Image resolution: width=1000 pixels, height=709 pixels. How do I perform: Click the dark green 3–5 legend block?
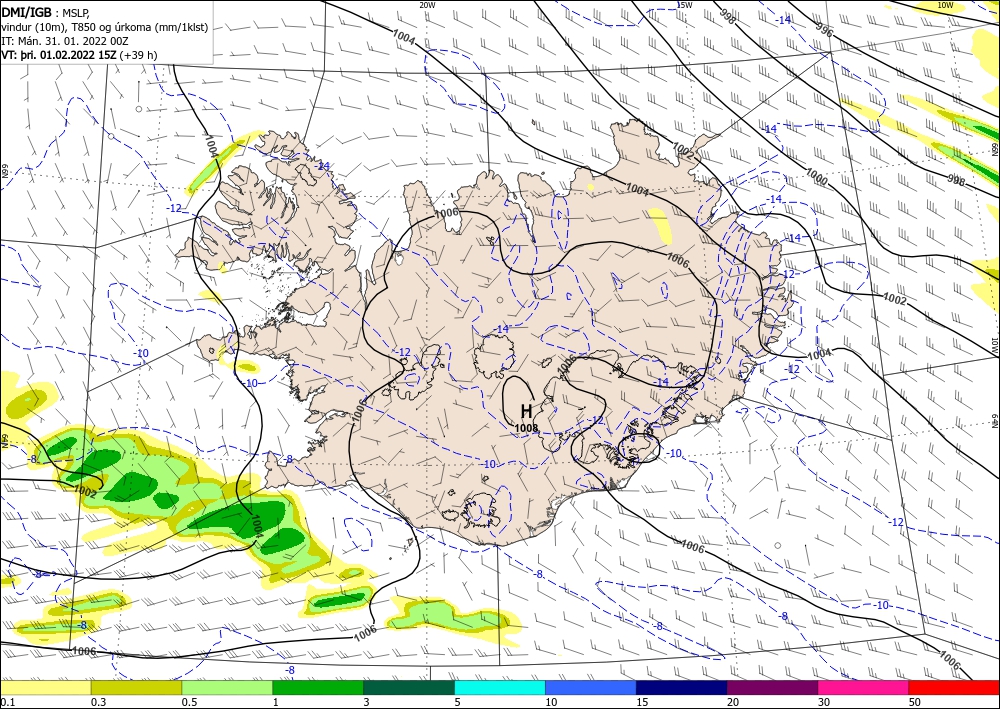point(409,687)
